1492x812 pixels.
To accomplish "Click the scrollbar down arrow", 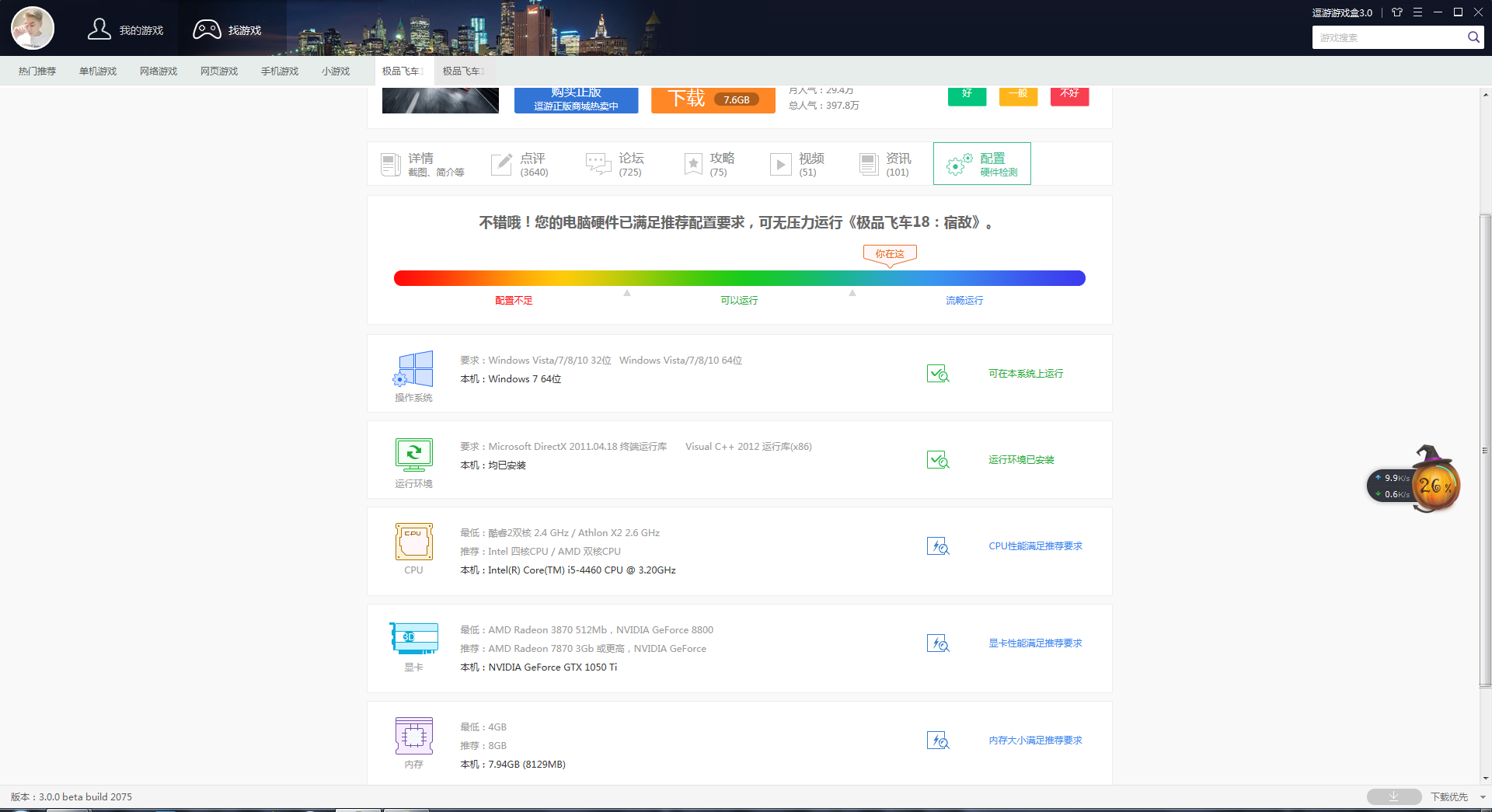I will click(1485, 779).
